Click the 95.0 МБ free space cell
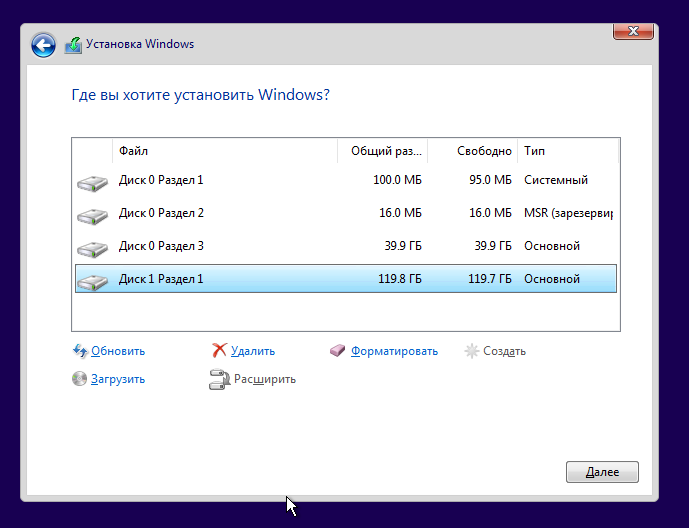Screen dimensions: 689x528 point(490,180)
